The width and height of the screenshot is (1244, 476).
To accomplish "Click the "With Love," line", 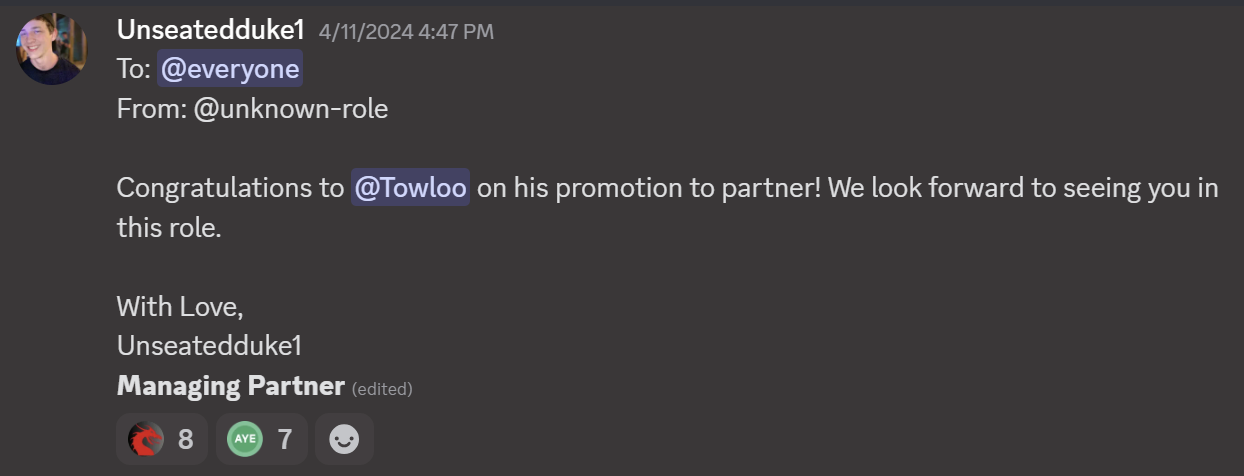I will (180, 306).
